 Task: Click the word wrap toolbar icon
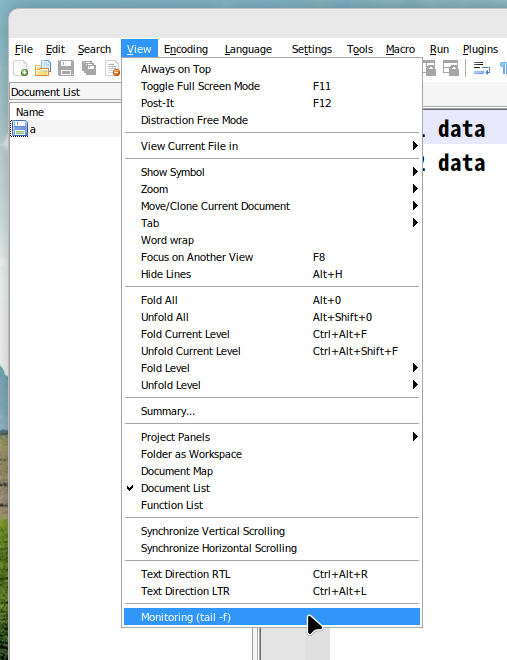pyautogui.click(x=481, y=68)
